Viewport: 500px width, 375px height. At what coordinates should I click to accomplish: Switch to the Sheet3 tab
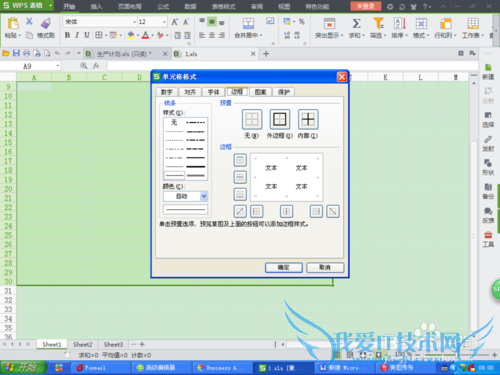point(113,344)
